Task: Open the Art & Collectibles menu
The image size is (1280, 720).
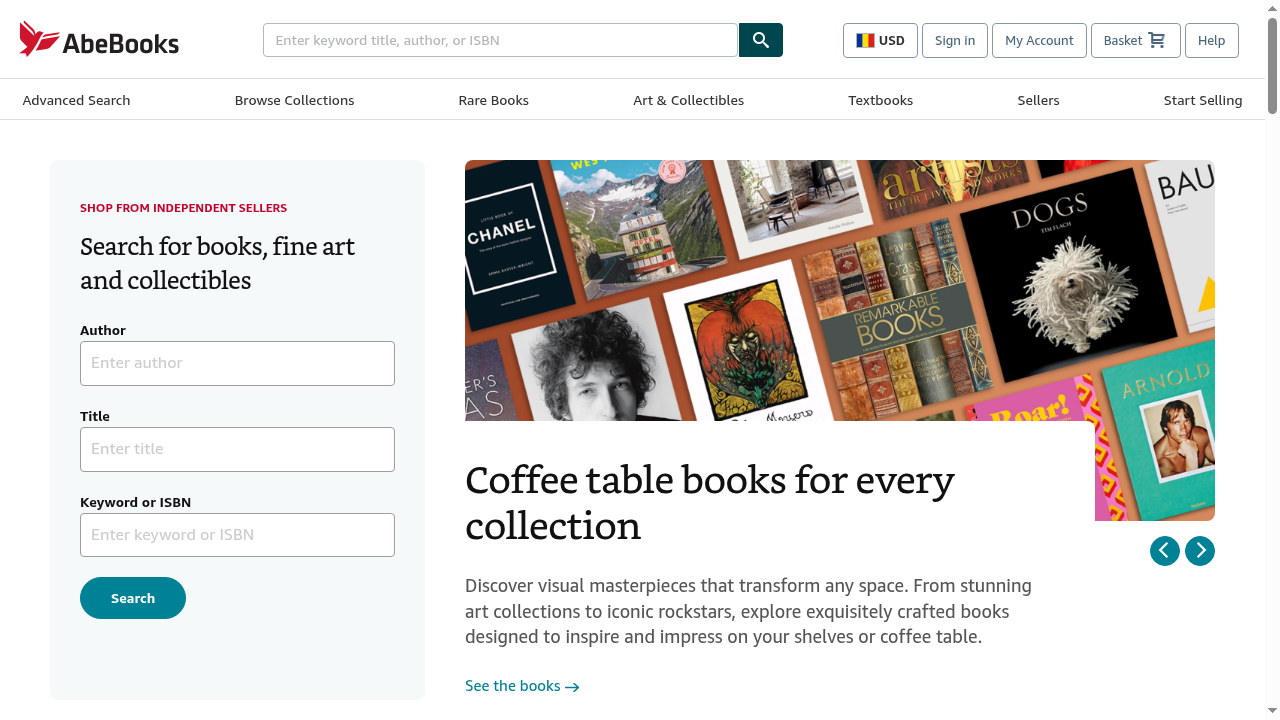Action: click(688, 100)
